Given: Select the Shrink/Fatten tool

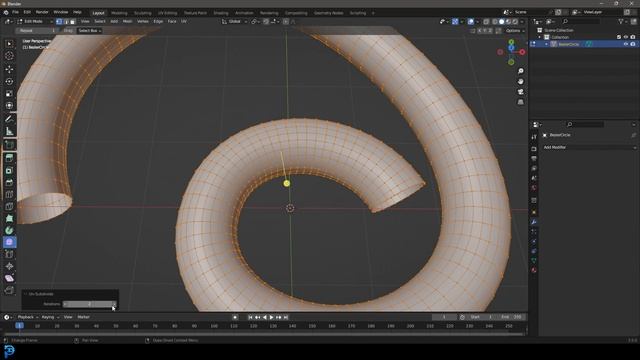Looking at the screenshot, I should [x=9, y=266].
